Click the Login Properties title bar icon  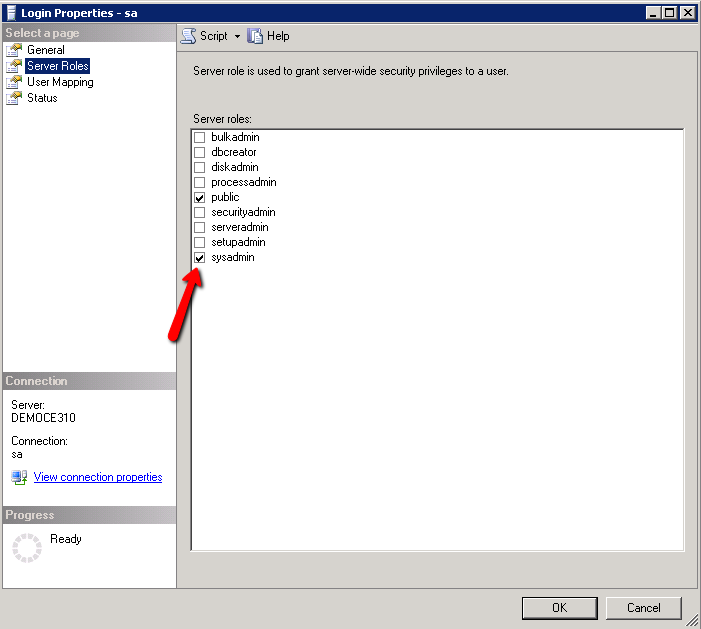[x=10, y=12]
